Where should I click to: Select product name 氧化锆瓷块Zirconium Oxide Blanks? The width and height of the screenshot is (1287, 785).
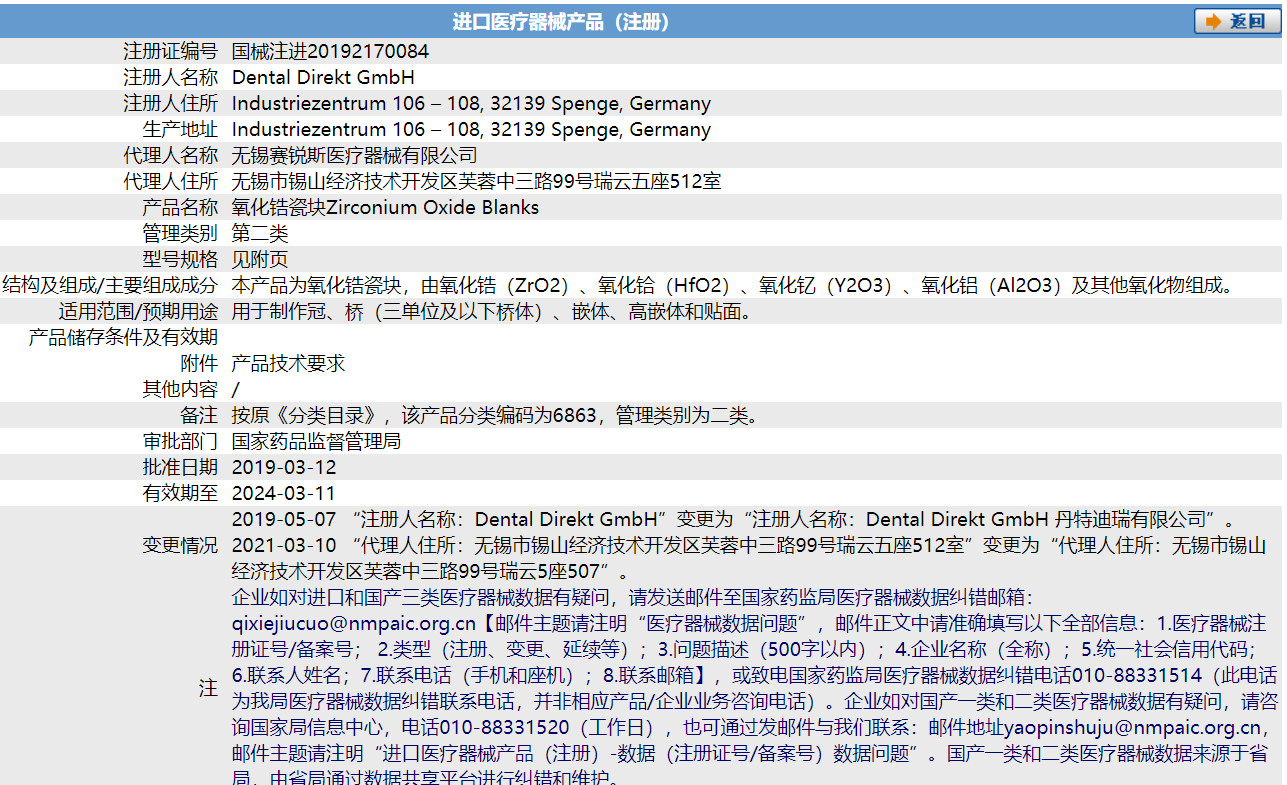click(x=385, y=207)
